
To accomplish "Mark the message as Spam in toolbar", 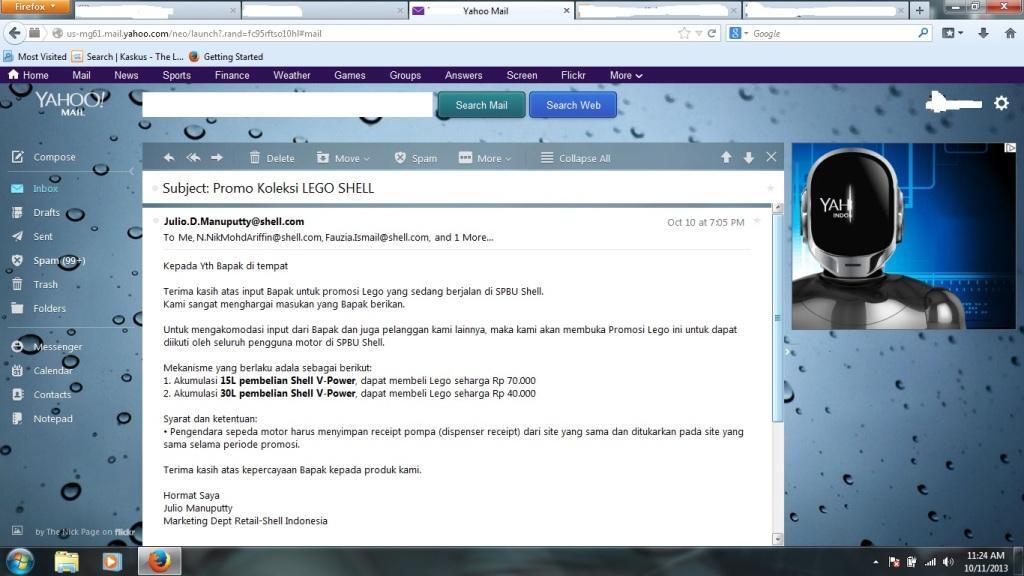I will pos(415,158).
